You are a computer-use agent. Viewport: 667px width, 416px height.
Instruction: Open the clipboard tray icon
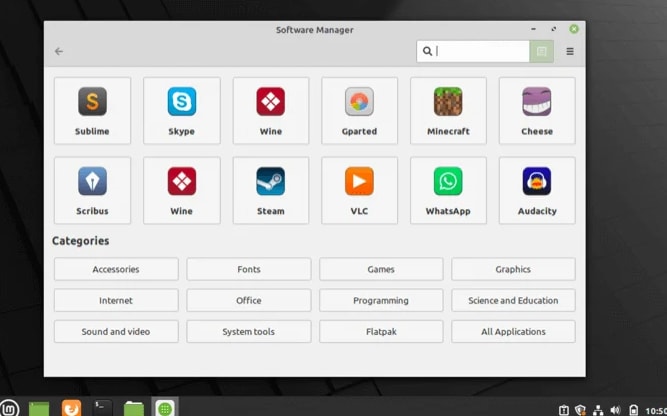point(564,410)
